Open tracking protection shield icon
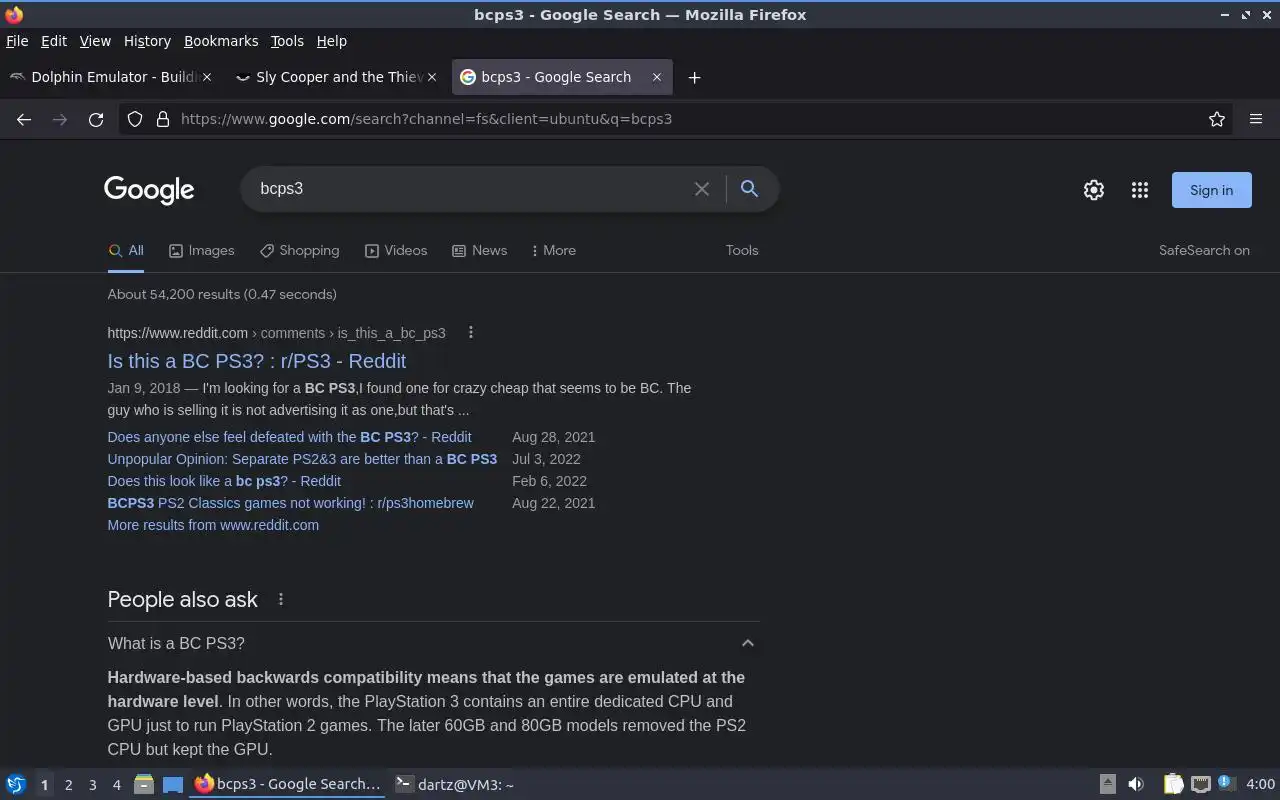The image size is (1280, 800). tap(135, 119)
